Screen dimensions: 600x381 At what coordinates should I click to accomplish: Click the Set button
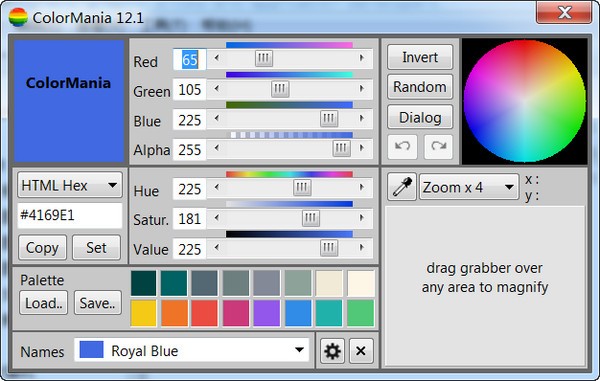tap(96, 247)
